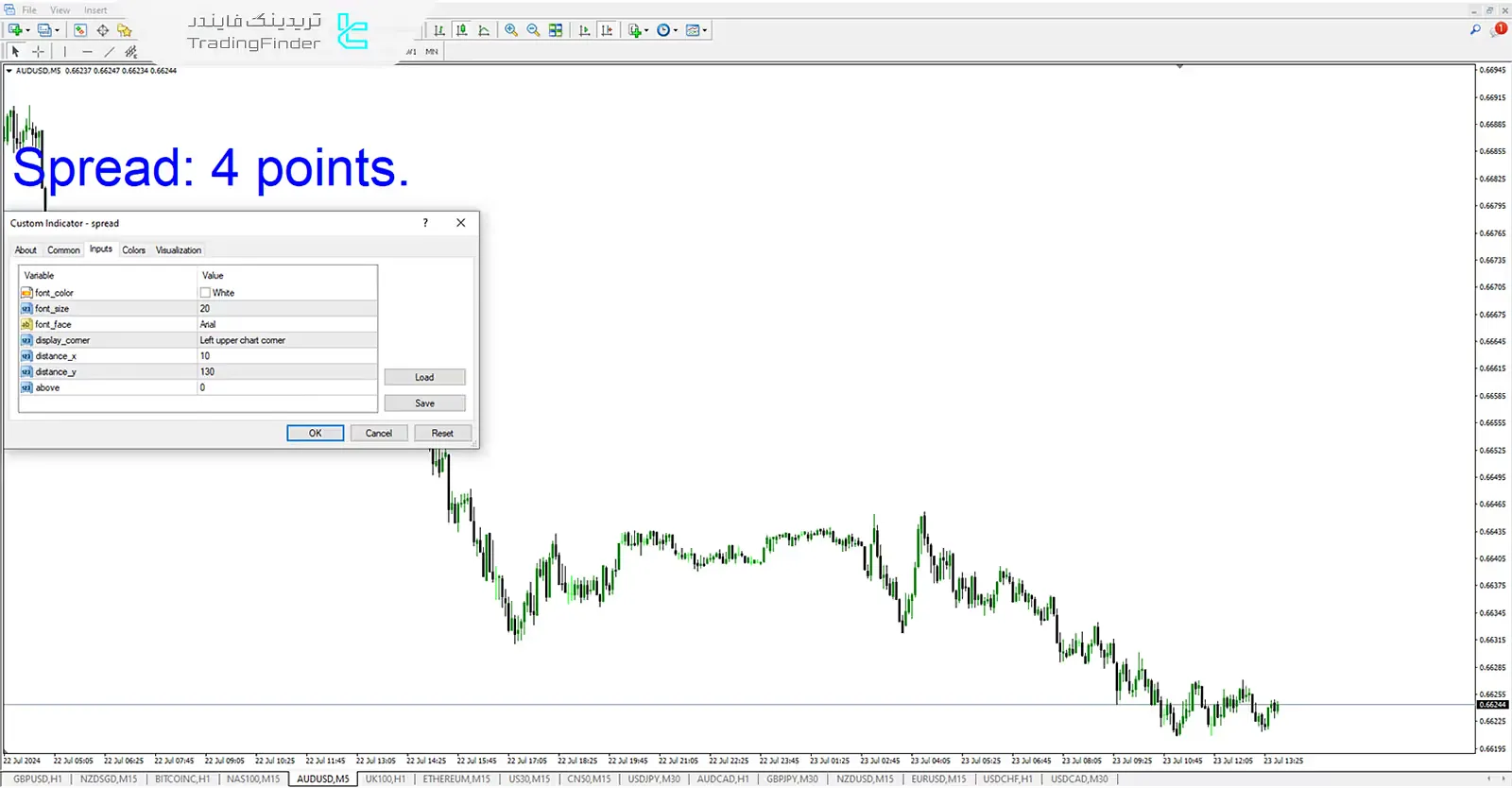Select the arrow cursor tool
The width and height of the screenshot is (1512, 788).
click(15, 52)
